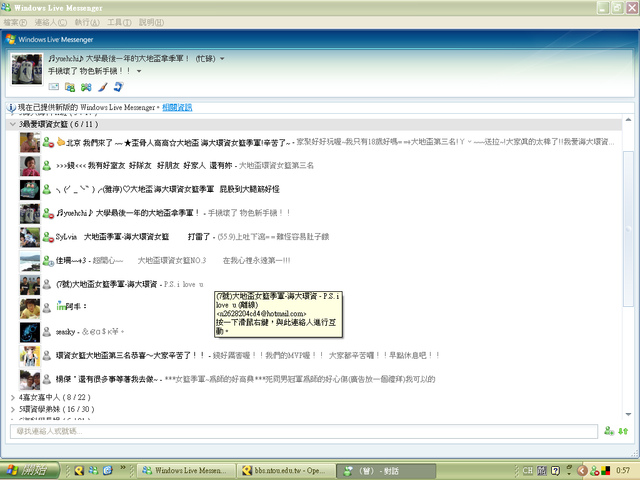Click the Start button on the taskbar
Viewport: 640px width, 480px height.
[29, 470]
